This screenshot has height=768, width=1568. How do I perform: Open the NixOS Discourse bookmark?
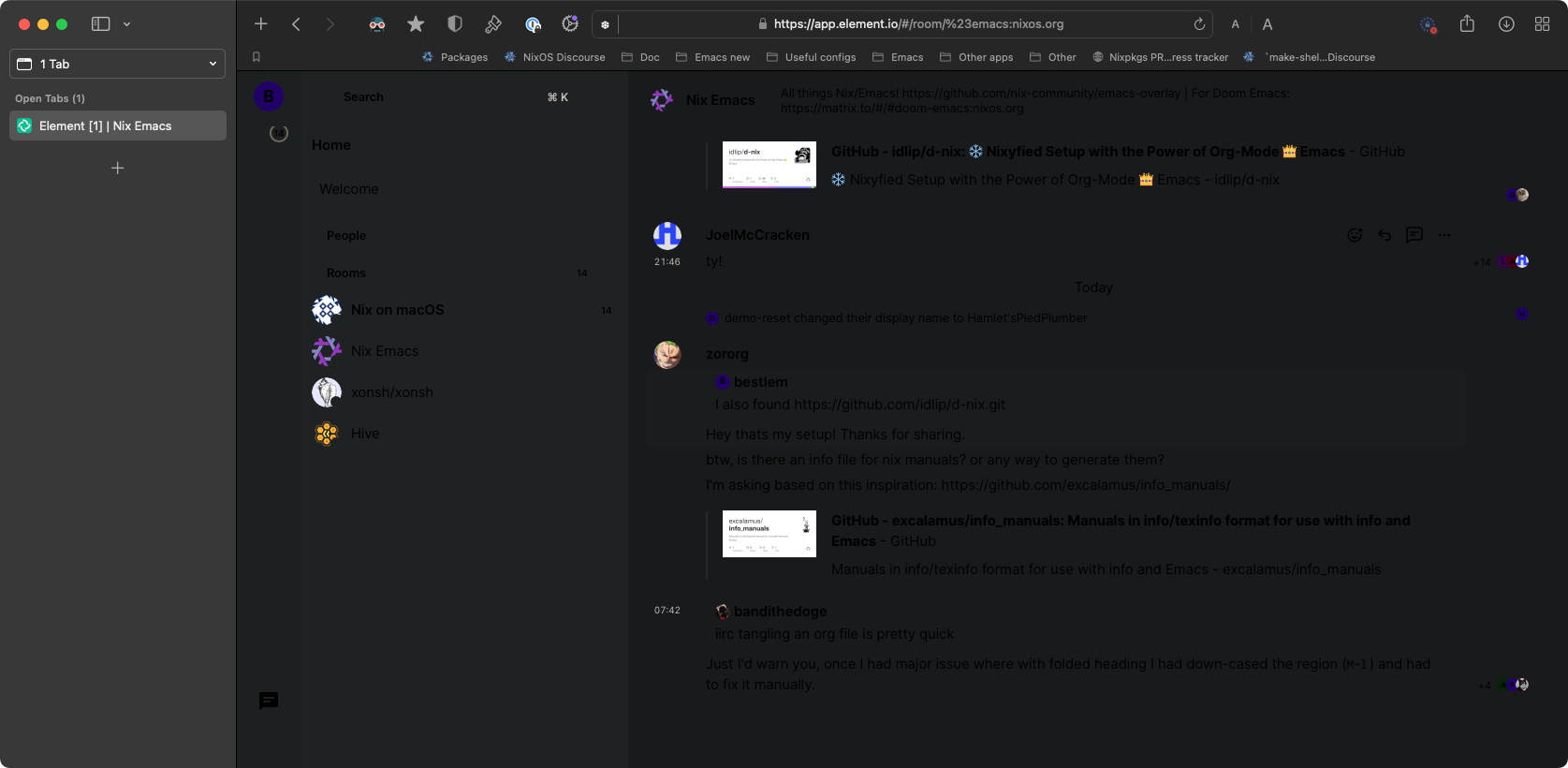point(555,57)
